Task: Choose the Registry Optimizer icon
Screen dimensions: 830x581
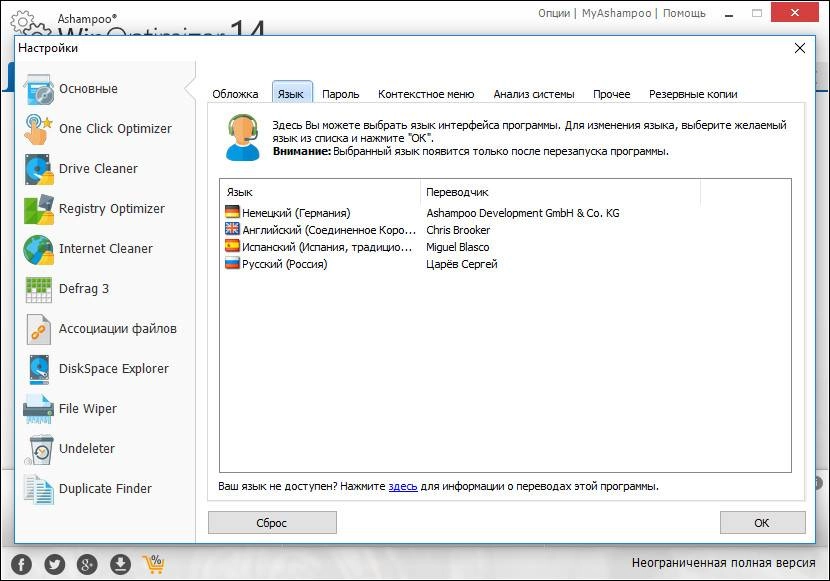Action: (39, 209)
